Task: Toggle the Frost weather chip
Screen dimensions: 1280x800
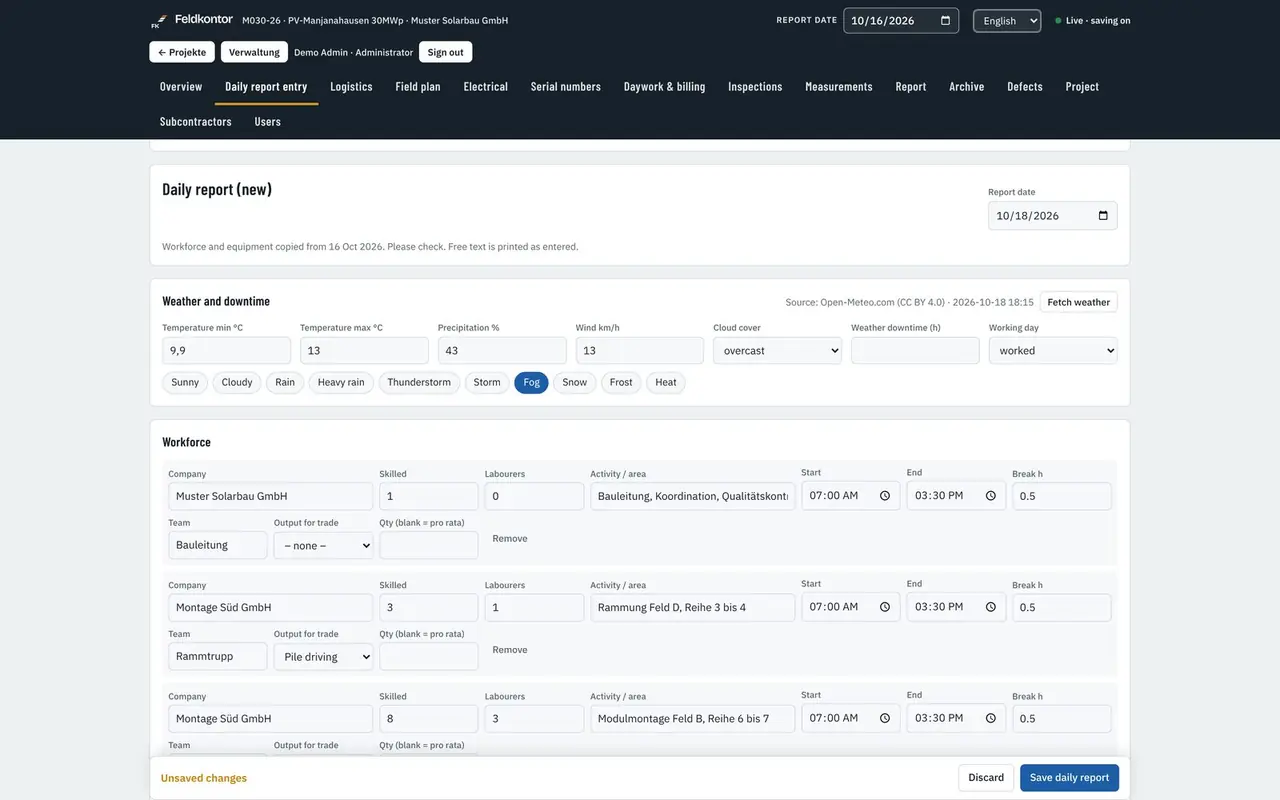Action: pyautogui.click(x=621, y=383)
